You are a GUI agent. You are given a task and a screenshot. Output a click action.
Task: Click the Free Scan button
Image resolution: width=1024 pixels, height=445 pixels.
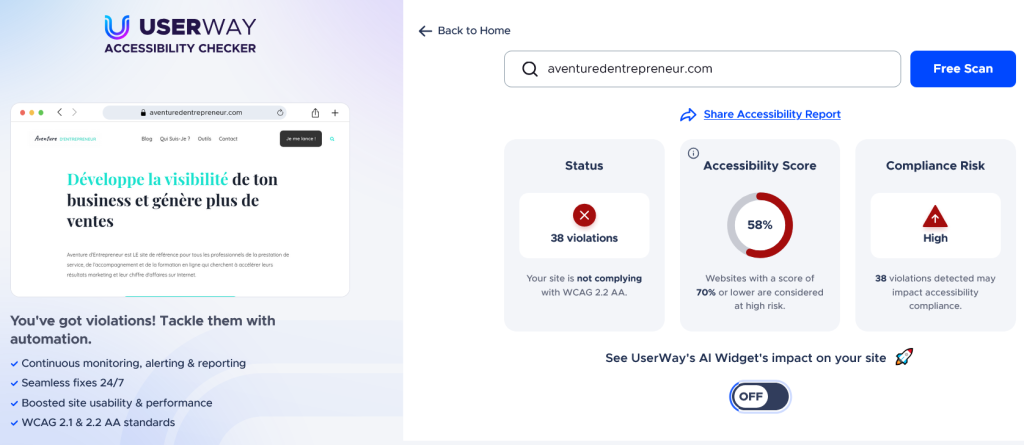click(x=963, y=69)
